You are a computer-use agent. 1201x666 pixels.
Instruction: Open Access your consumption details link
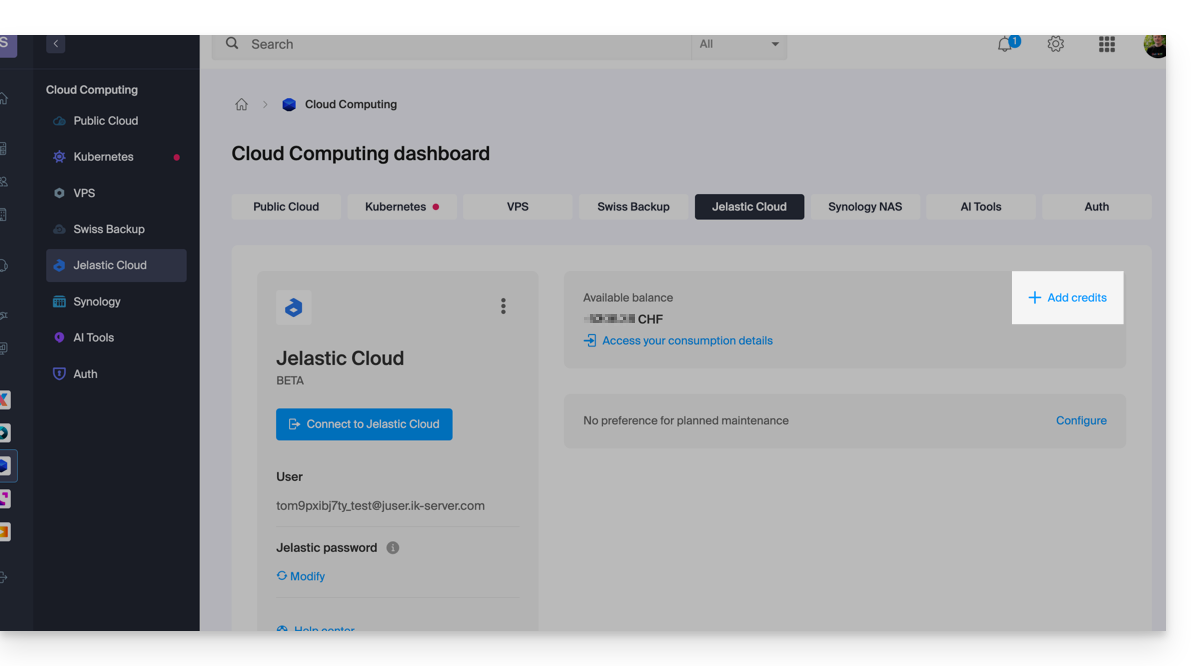tap(678, 341)
